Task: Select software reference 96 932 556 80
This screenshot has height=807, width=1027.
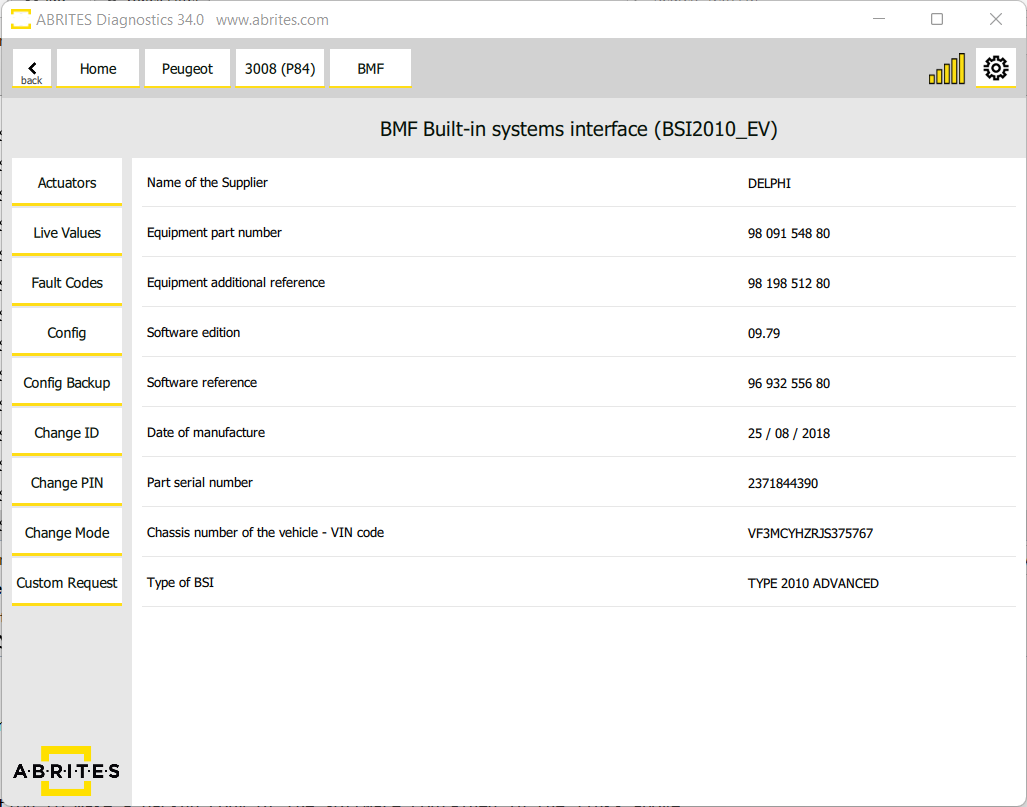Action: [x=789, y=383]
